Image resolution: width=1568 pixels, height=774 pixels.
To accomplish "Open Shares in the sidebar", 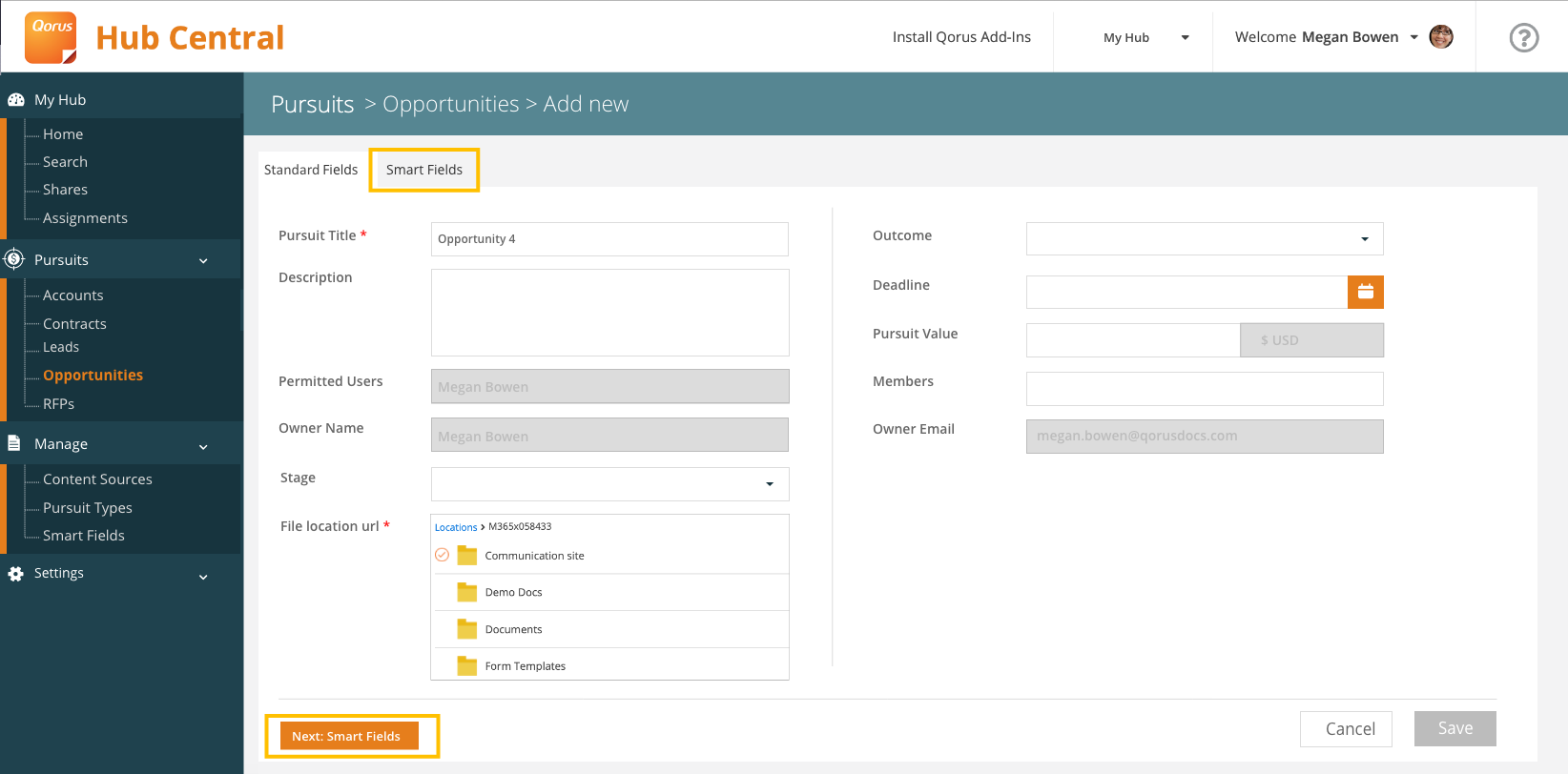I will coord(65,190).
